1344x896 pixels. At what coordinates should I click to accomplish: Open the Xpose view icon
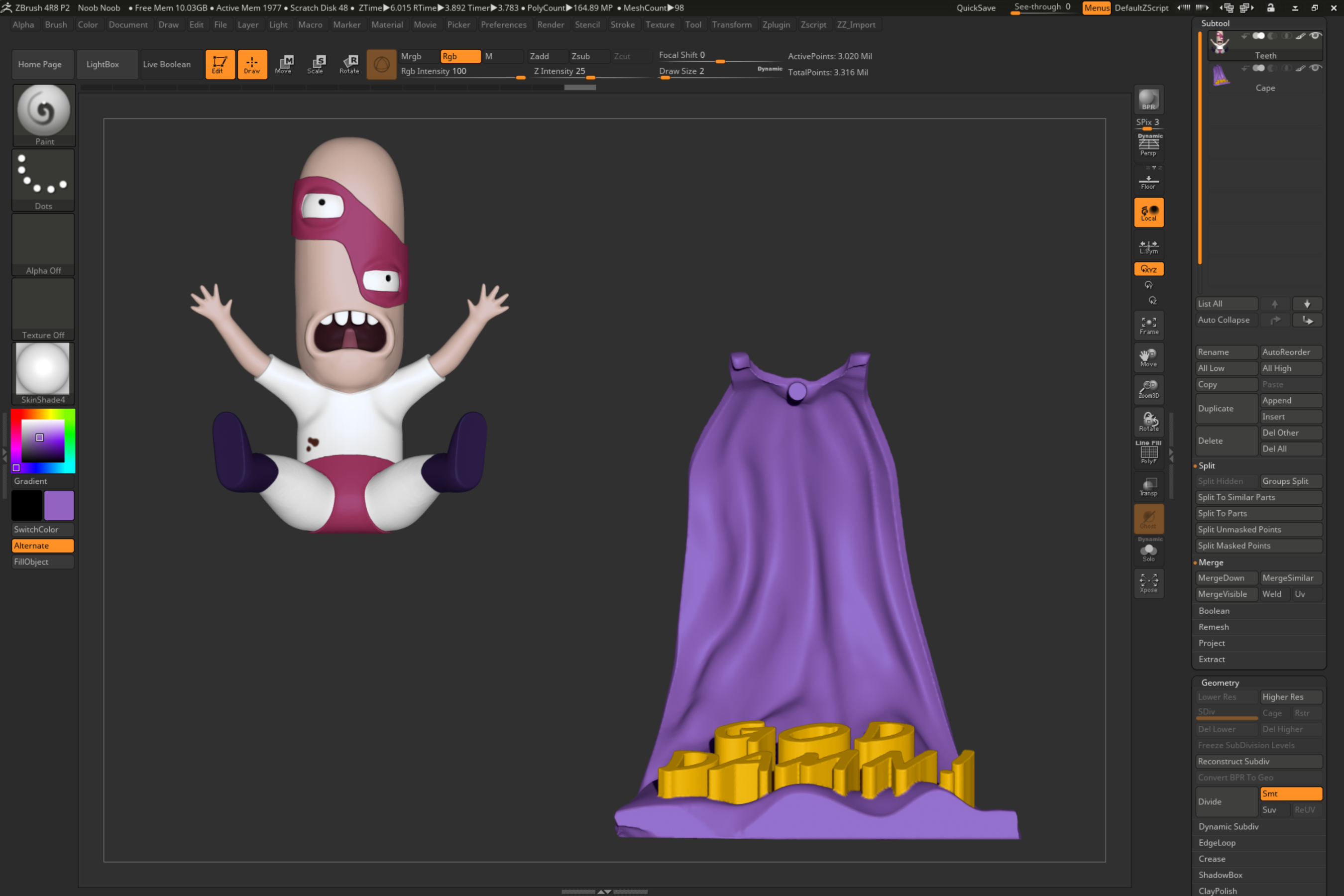pyautogui.click(x=1148, y=583)
